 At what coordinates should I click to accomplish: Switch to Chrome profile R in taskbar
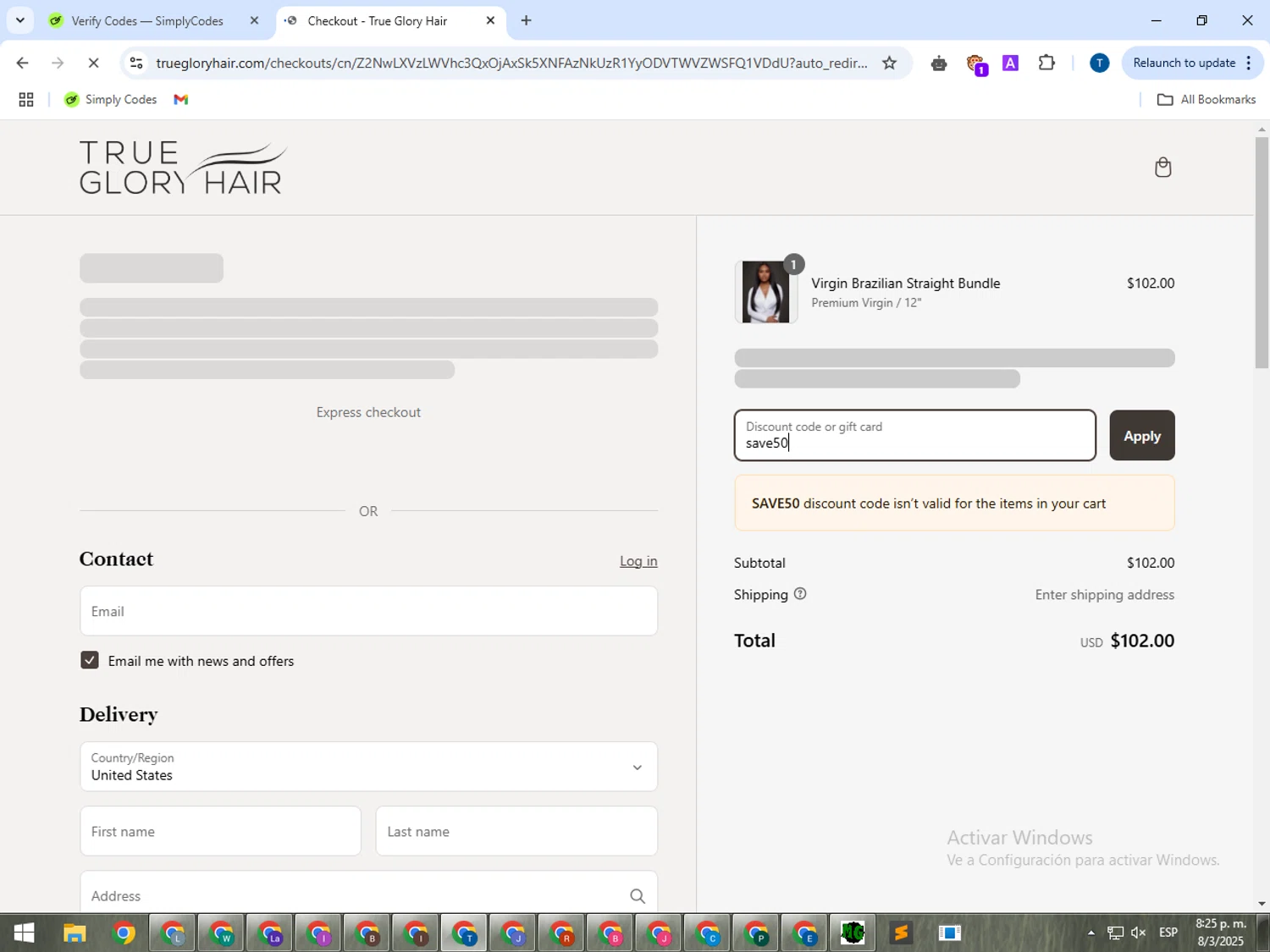[x=563, y=933]
